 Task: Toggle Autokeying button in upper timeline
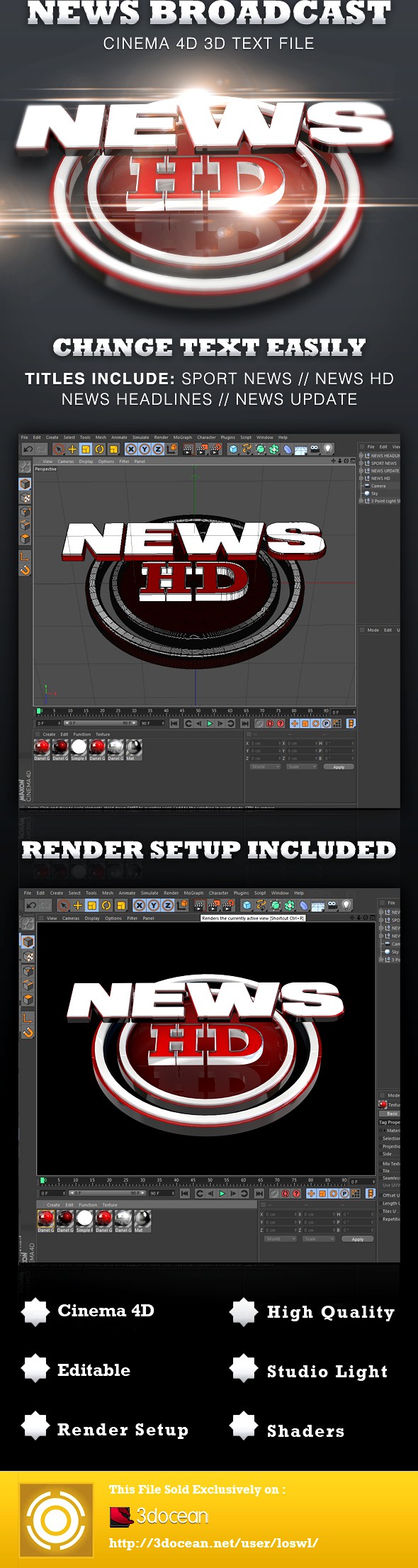[270, 723]
